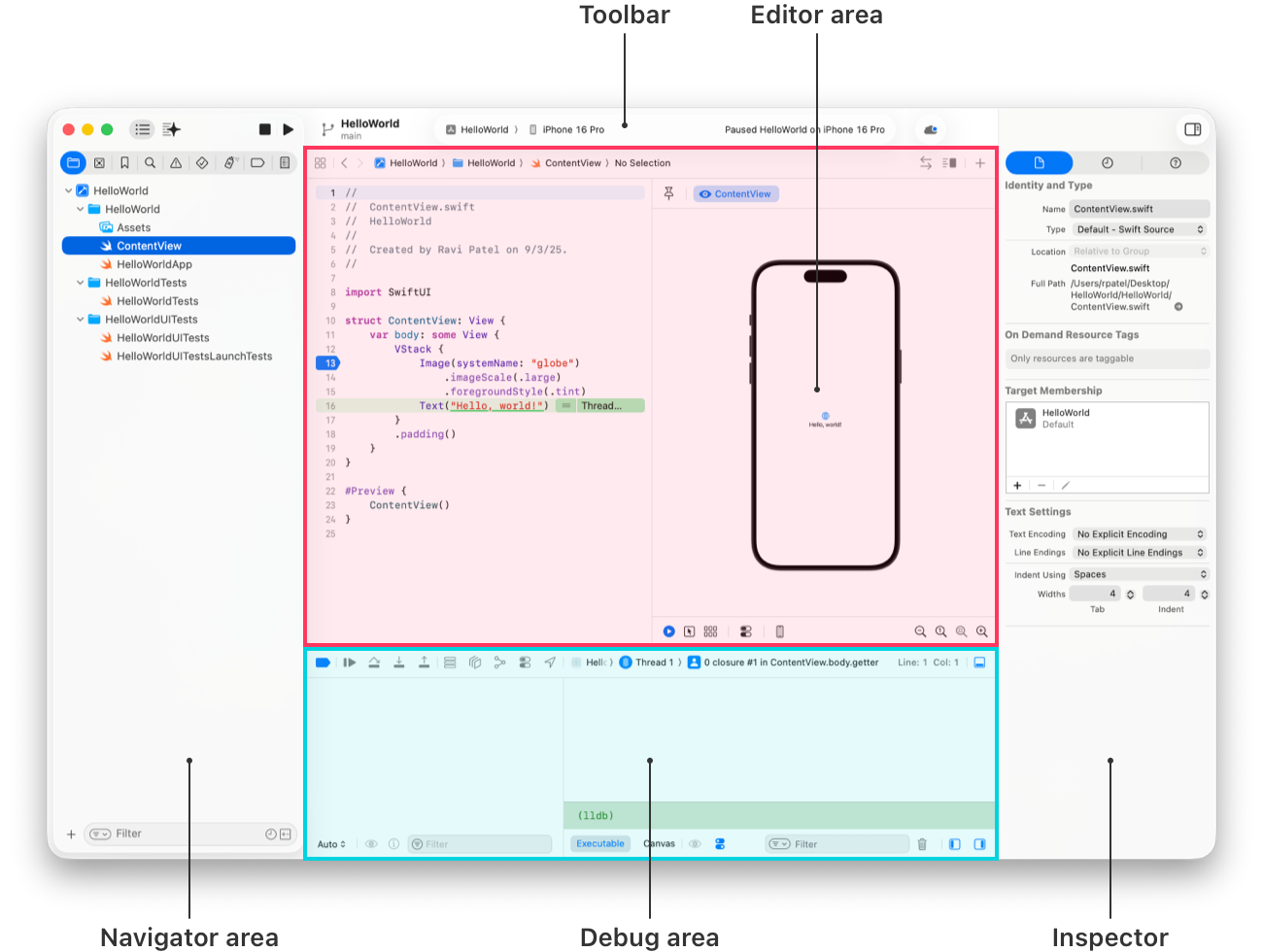
Task: Switch canvas to selectable mode
Action: click(x=690, y=631)
